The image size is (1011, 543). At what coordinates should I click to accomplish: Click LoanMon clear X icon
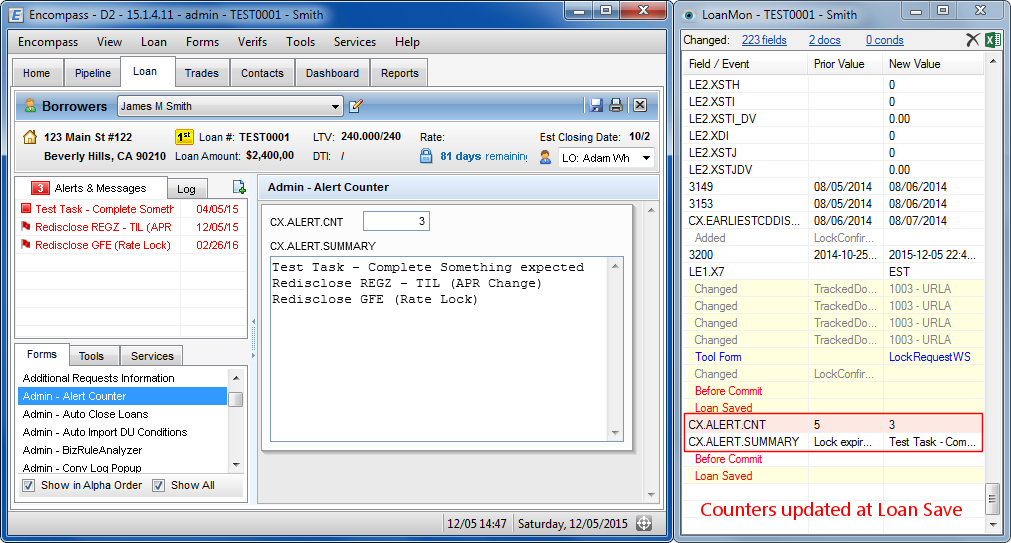tap(973, 40)
